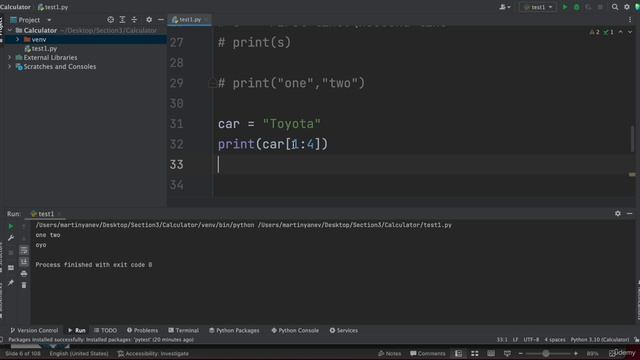Viewport: 640px width, 360px height.
Task: Expand Scratches and Consoles node
Action: point(10,67)
